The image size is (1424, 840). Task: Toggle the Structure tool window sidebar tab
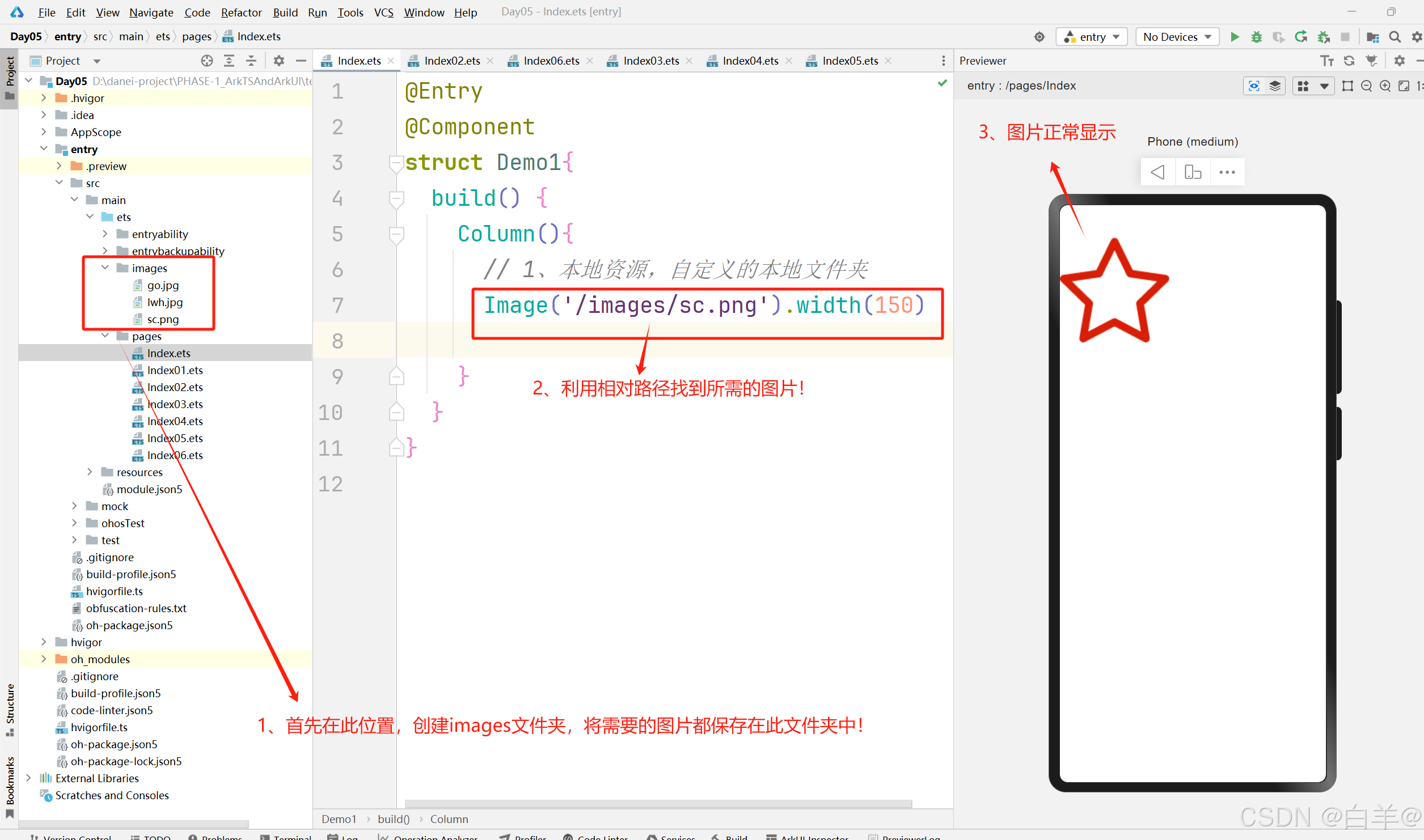[10, 710]
